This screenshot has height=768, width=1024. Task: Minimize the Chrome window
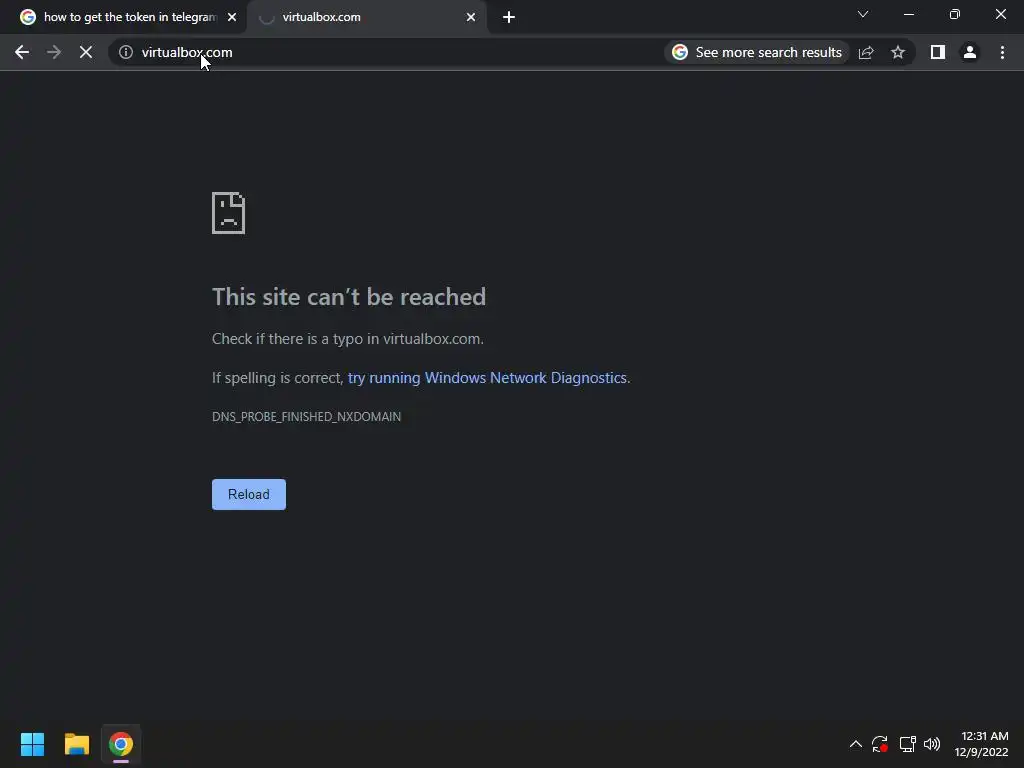click(x=908, y=14)
